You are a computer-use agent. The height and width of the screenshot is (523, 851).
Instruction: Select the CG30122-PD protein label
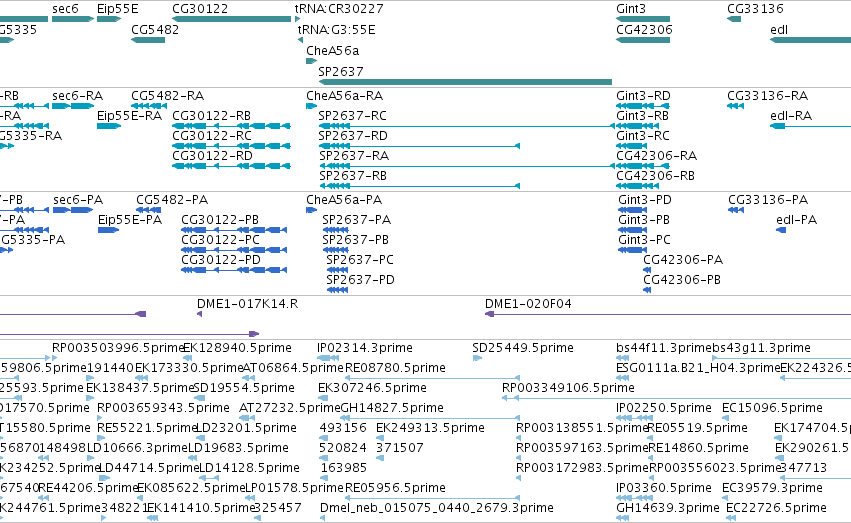point(221,260)
